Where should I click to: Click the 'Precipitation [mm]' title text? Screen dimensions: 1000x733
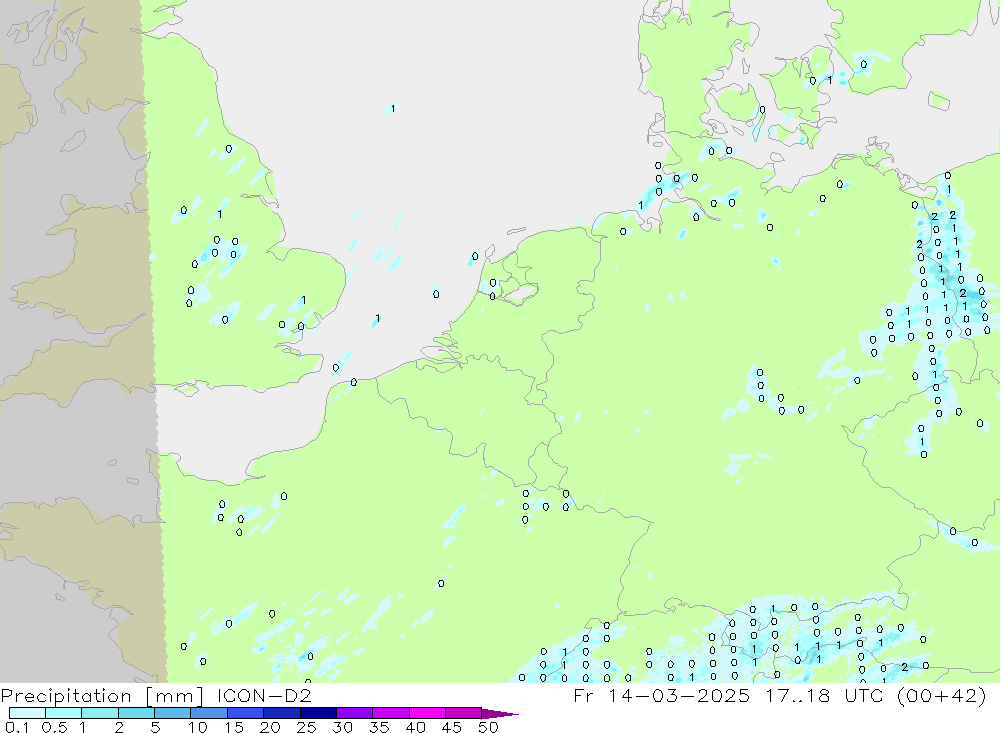pos(103,695)
